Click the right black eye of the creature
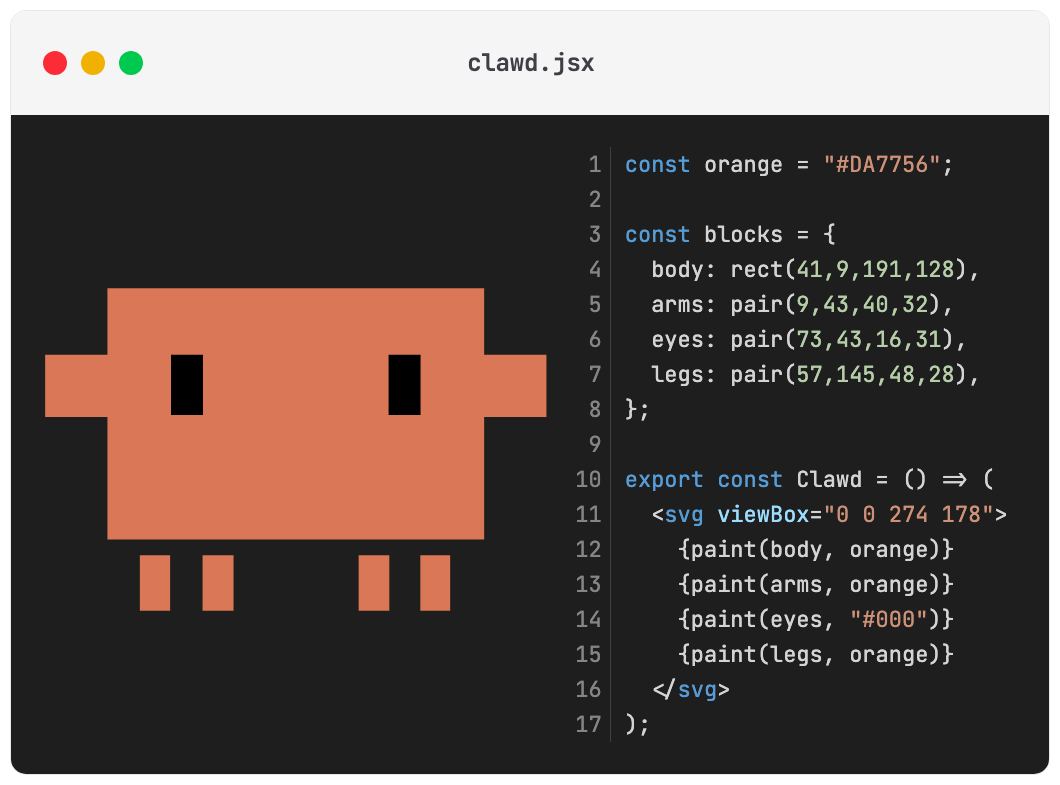 (404, 385)
